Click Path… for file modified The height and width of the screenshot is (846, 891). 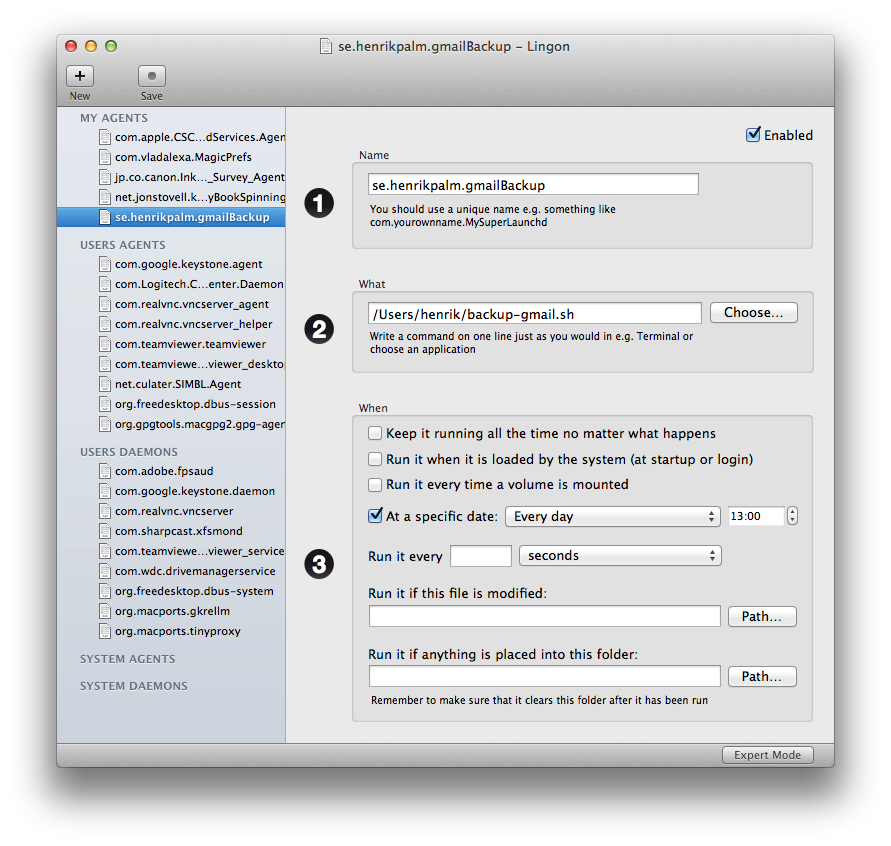tap(762, 616)
